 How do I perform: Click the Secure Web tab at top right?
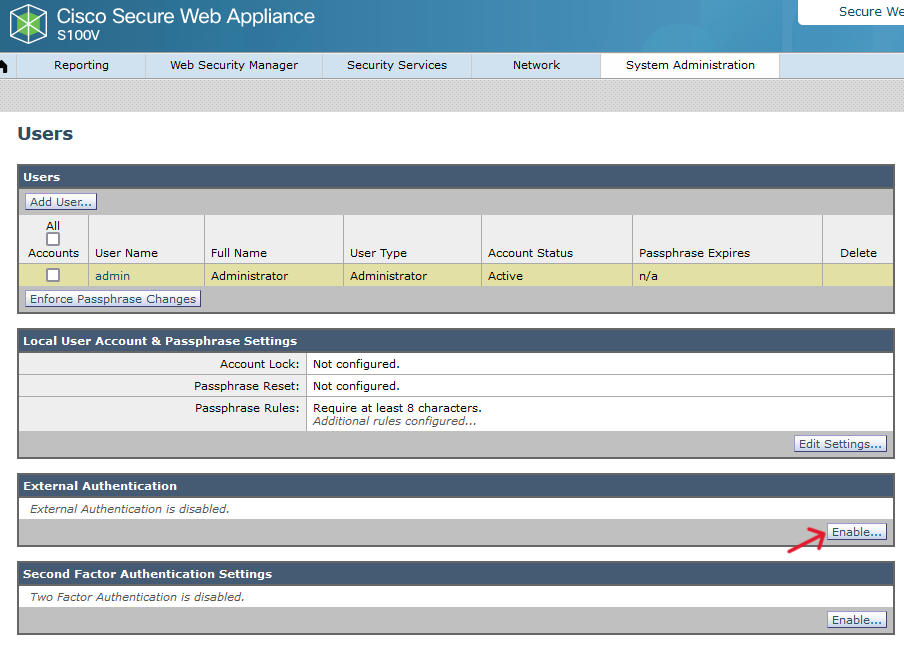click(x=851, y=12)
